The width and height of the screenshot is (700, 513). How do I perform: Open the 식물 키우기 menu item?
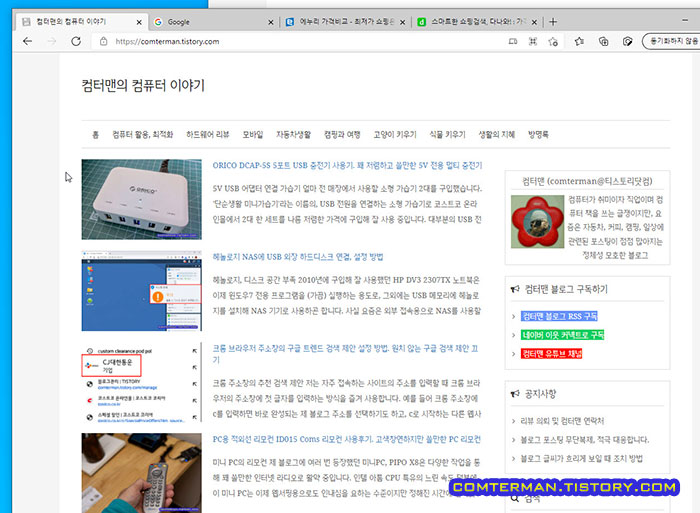point(447,134)
